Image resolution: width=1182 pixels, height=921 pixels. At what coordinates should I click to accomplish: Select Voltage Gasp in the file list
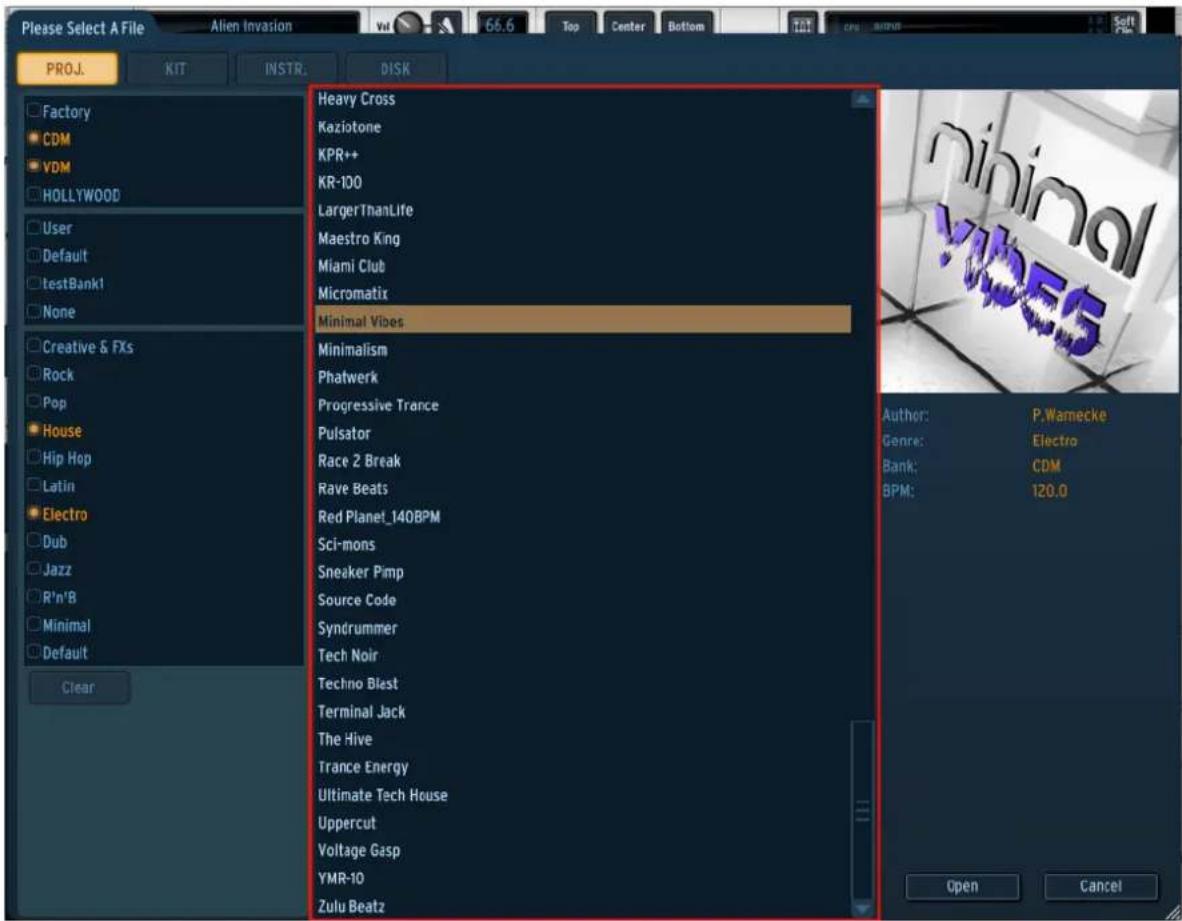coord(583,850)
